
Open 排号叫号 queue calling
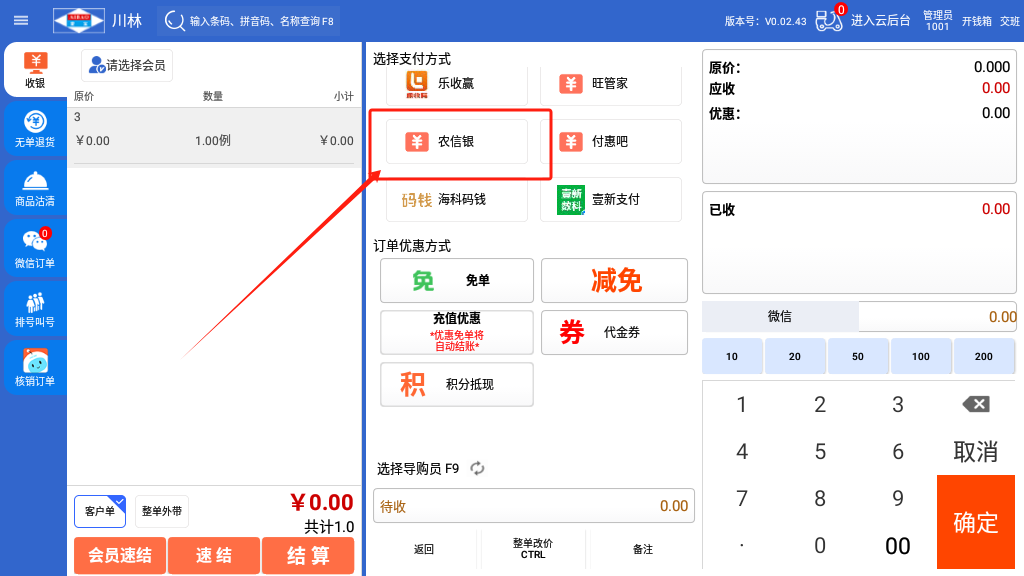pyautogui.click(x=35, y=308)
